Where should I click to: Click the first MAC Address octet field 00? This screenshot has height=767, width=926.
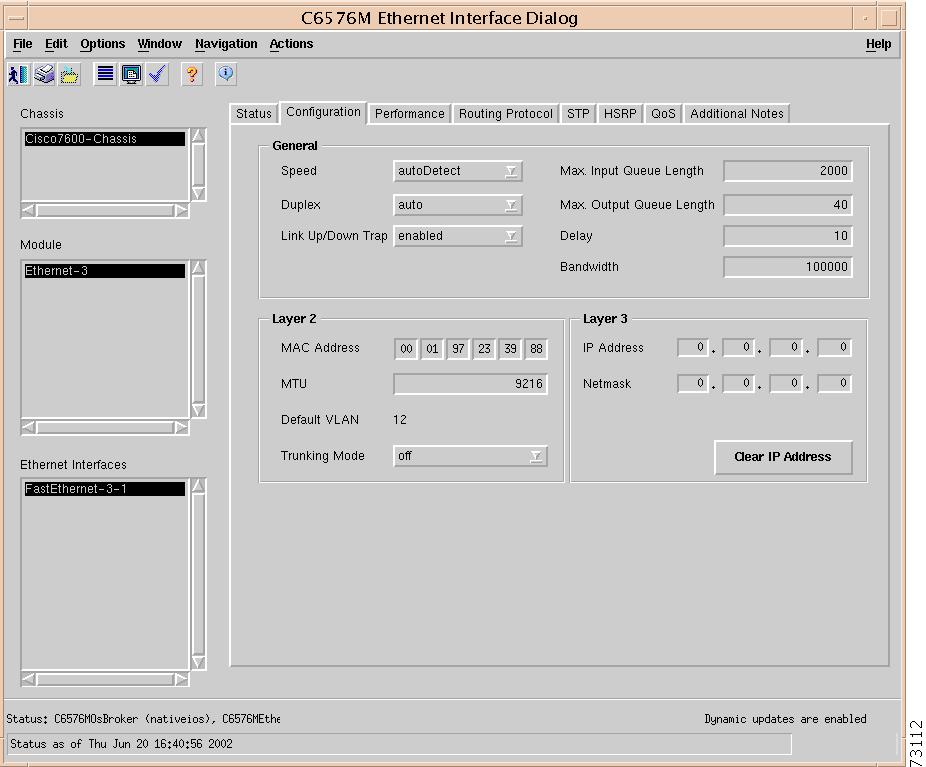pos(406,349)
